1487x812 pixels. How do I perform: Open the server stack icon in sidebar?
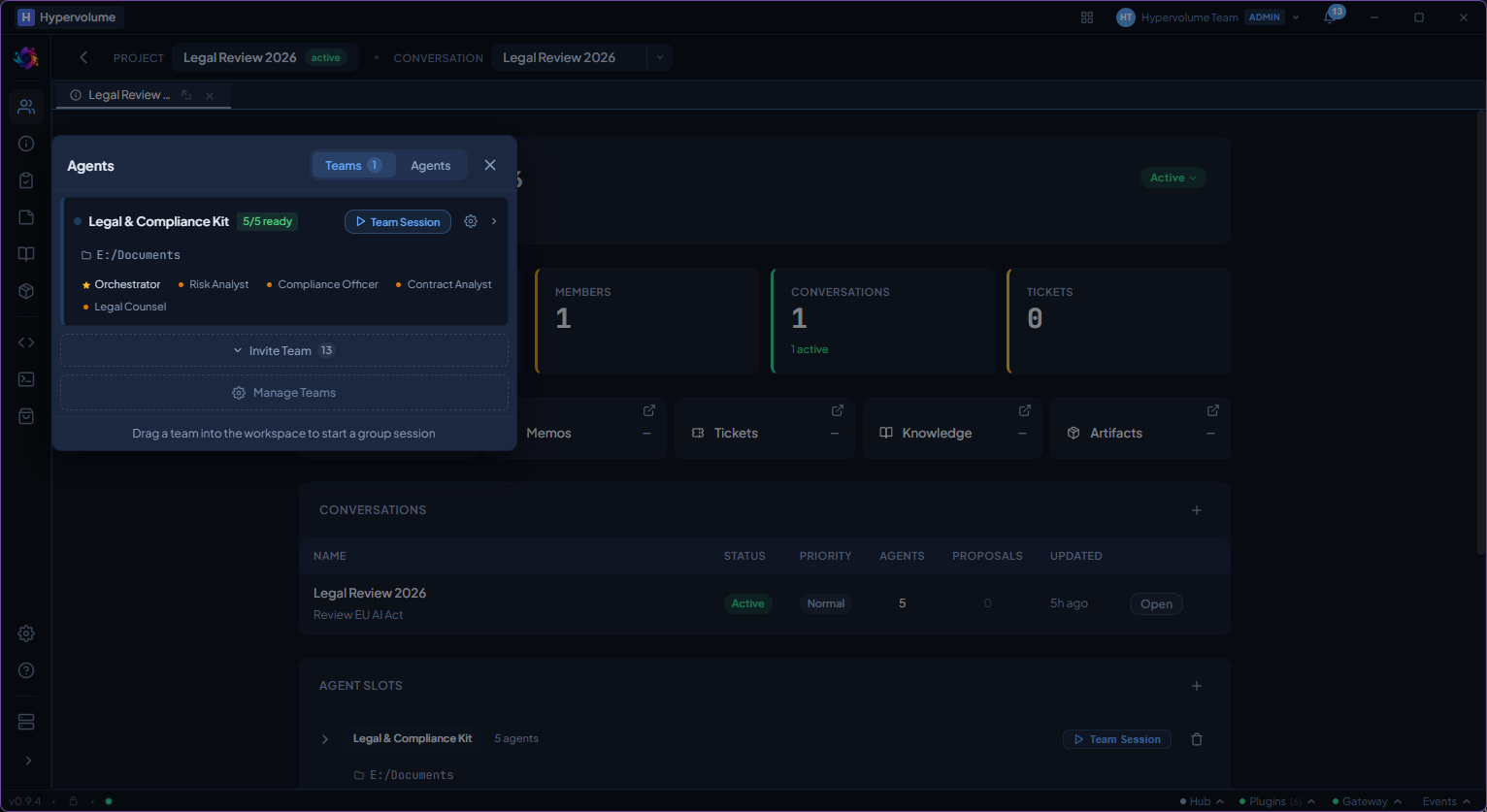[26, 722]
